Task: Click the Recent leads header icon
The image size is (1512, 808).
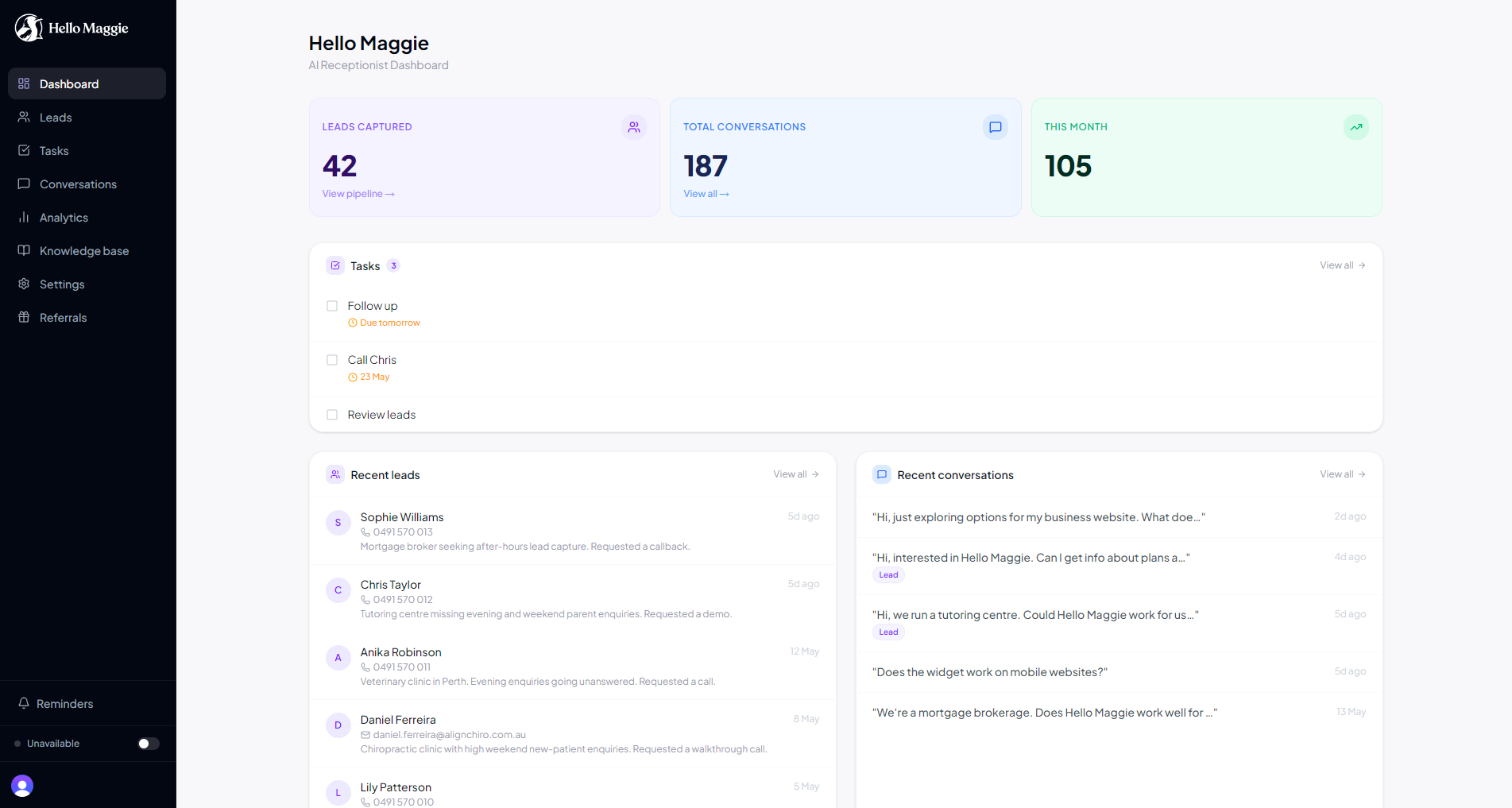Action: (335, 474)
